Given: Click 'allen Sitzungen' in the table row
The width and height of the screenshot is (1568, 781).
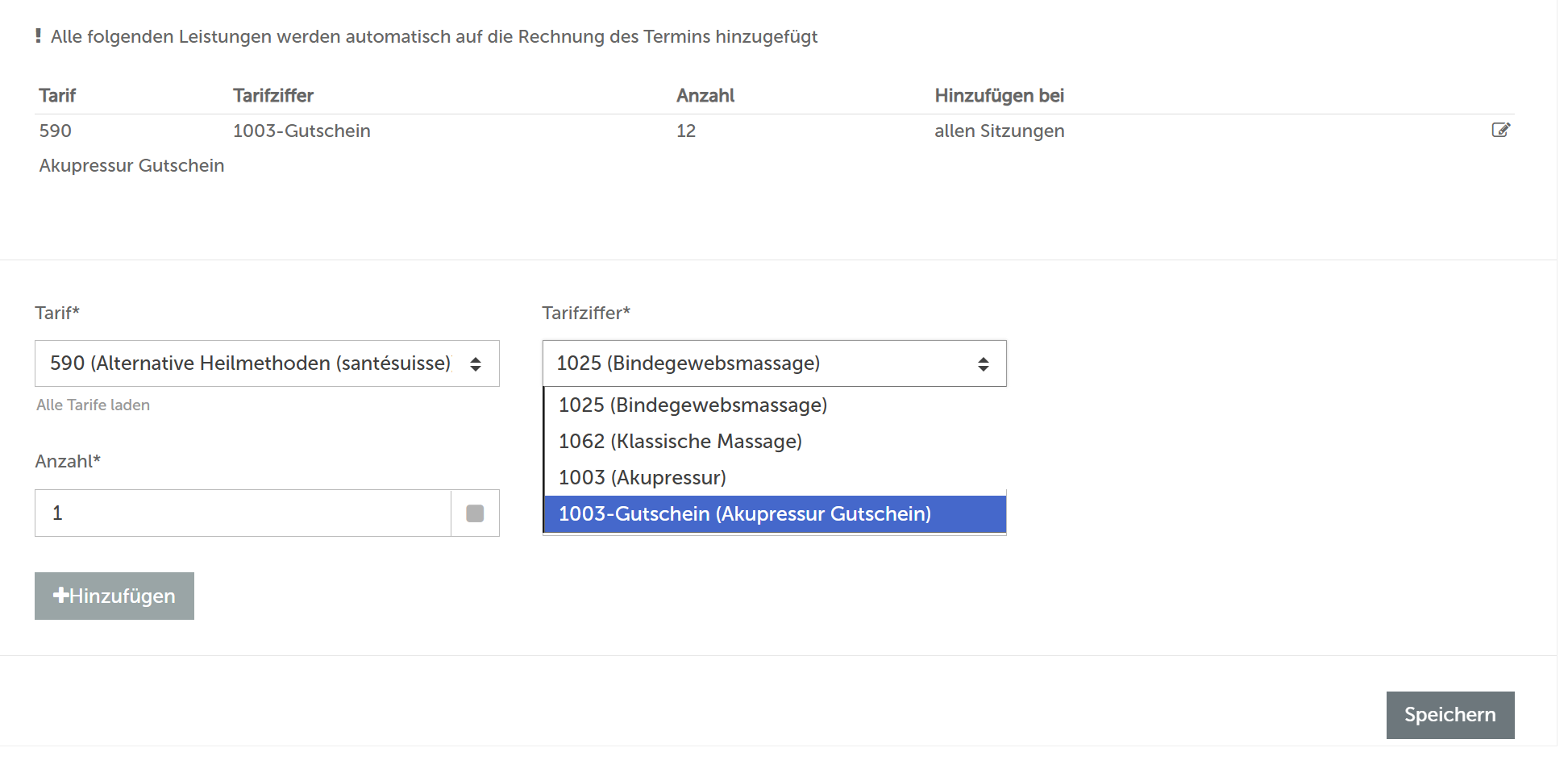Looking at the screenshot, I should coord(999,131).
